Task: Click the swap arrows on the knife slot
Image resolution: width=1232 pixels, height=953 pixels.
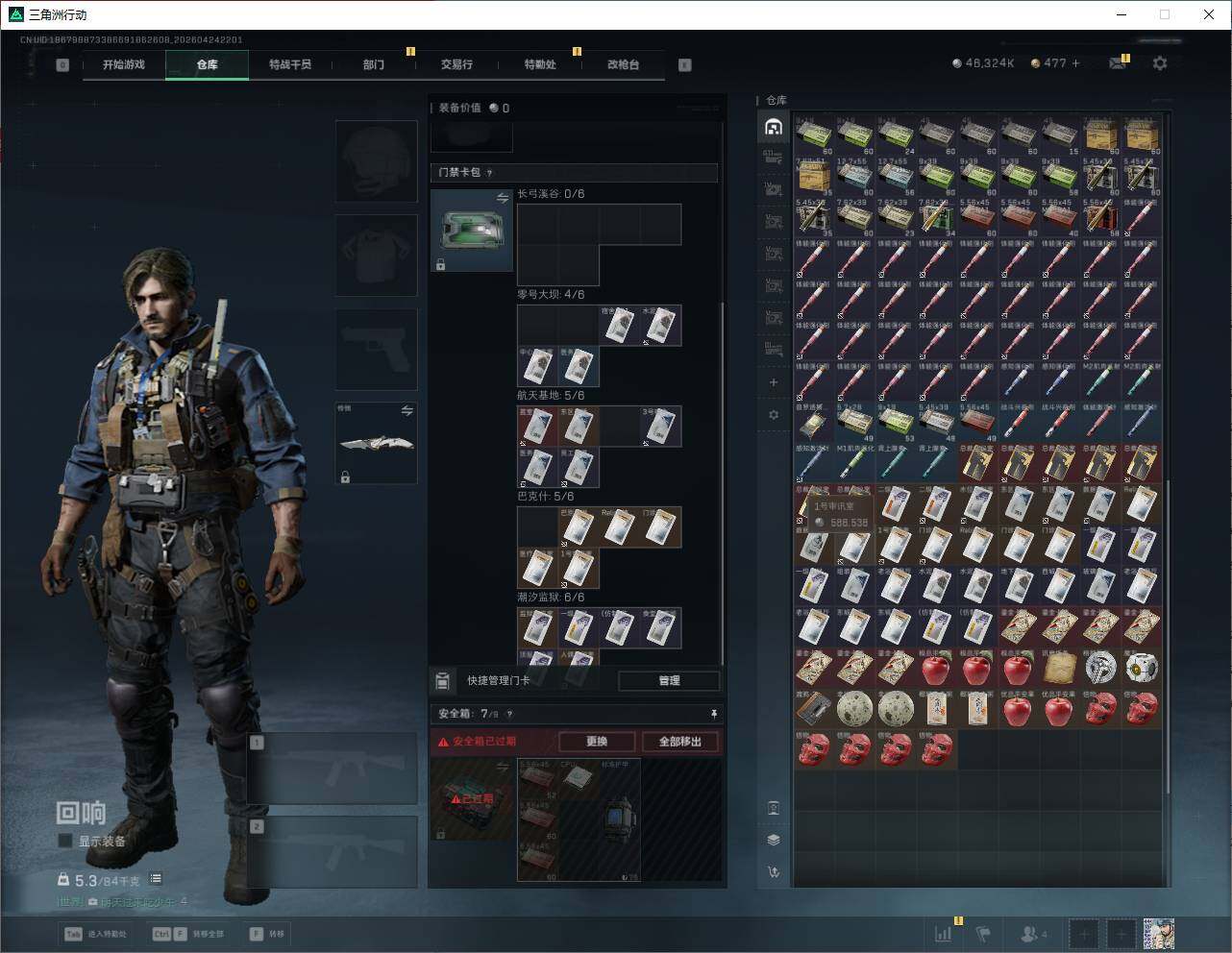Action: coord(407,411)
